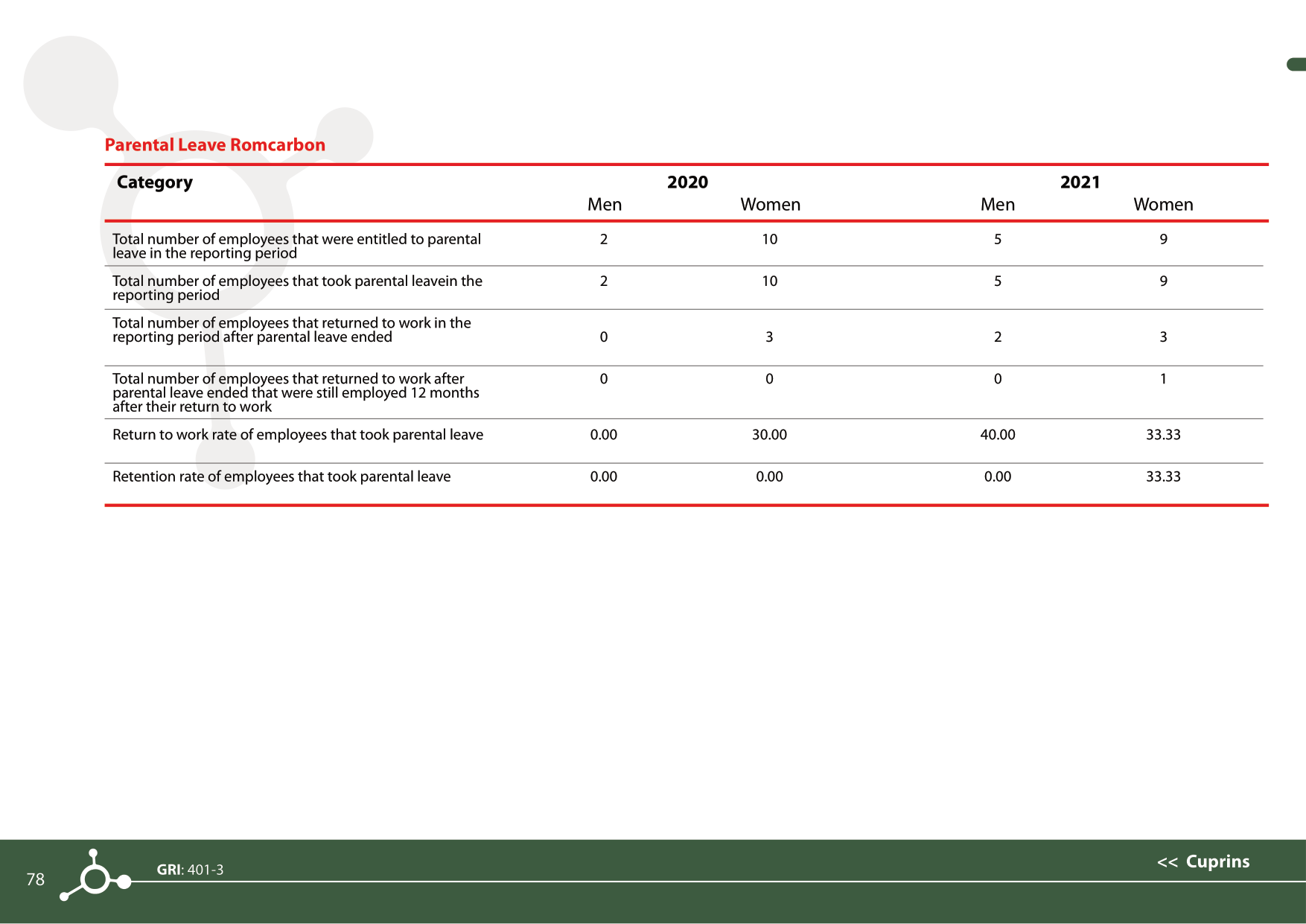The width and height of the screenshot is (1306, 924).
Task: Select the return to work rate value 40.00
Action: 998,434
